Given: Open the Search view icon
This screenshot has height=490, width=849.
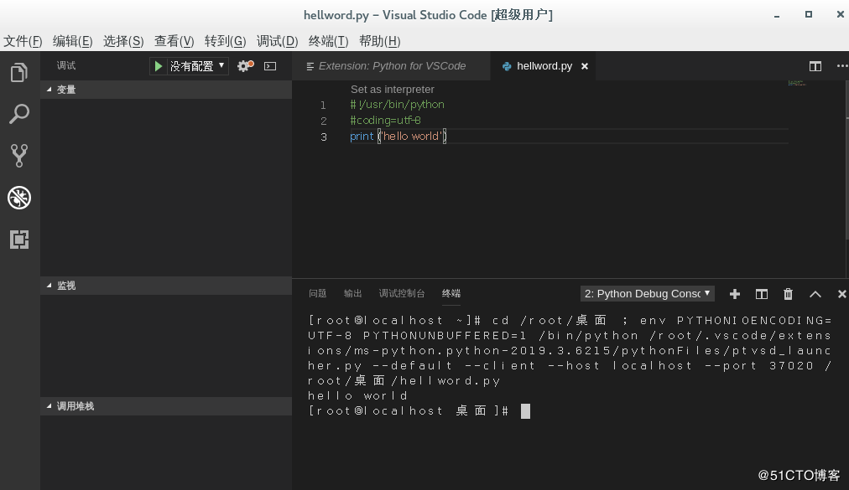Looking at the screenshot, I should [x=19, y=114].
